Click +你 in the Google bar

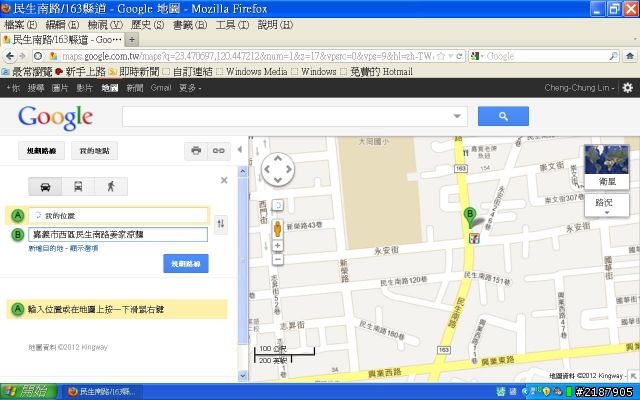(13, 88)
